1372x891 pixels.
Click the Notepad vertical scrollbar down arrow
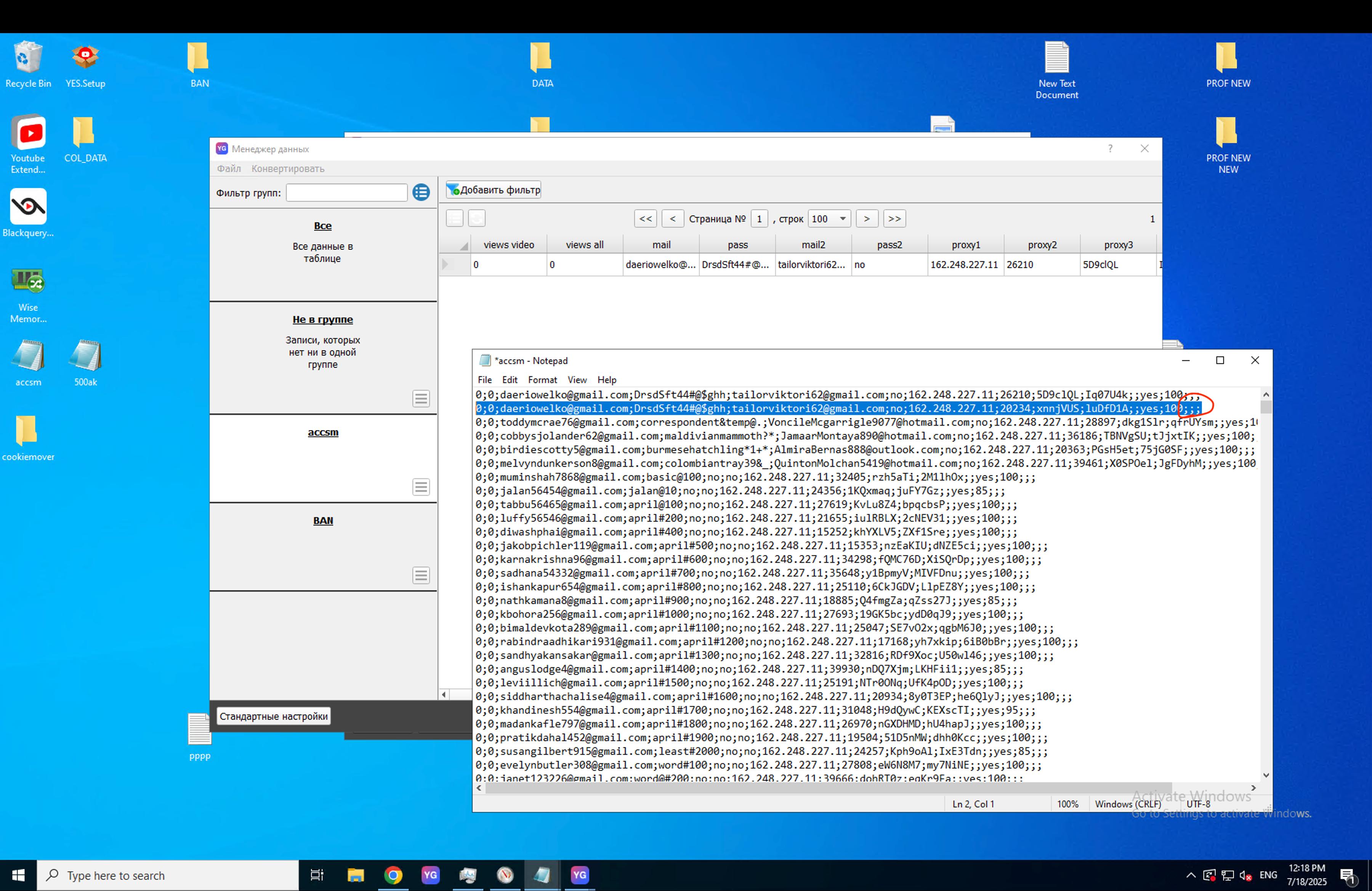tap(1266, 775)
